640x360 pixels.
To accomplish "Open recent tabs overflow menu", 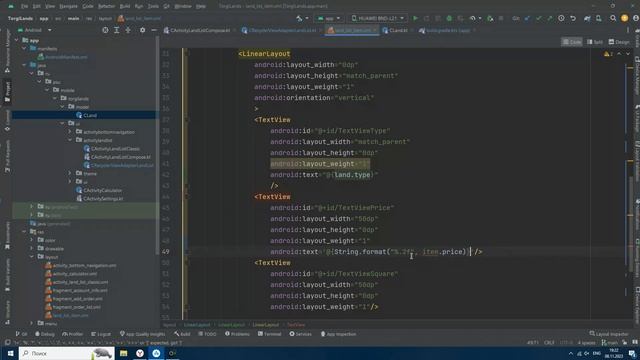I will pyautogui.click(x=628, y=30).
